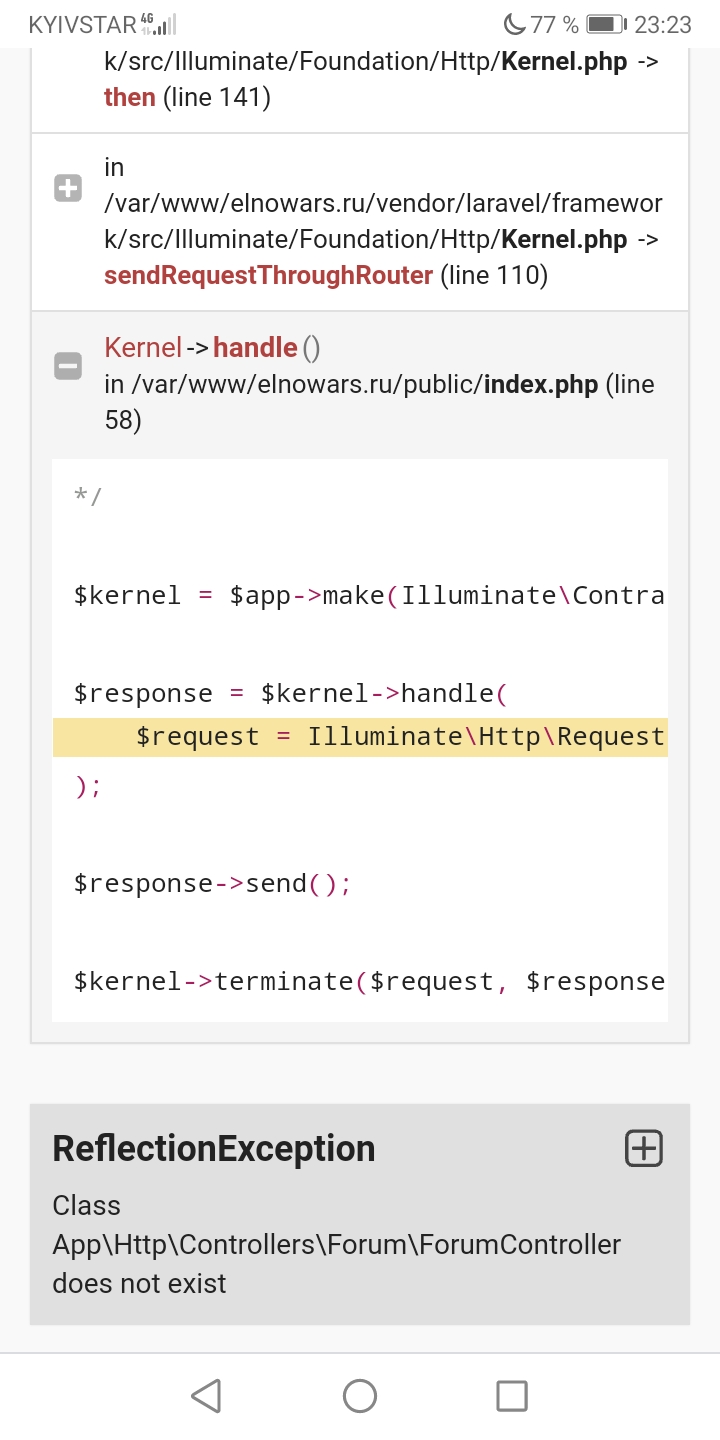Tap the Android home circle button
The width and height of the screenshot is (720, 1440).
[x=360, y=1395]
